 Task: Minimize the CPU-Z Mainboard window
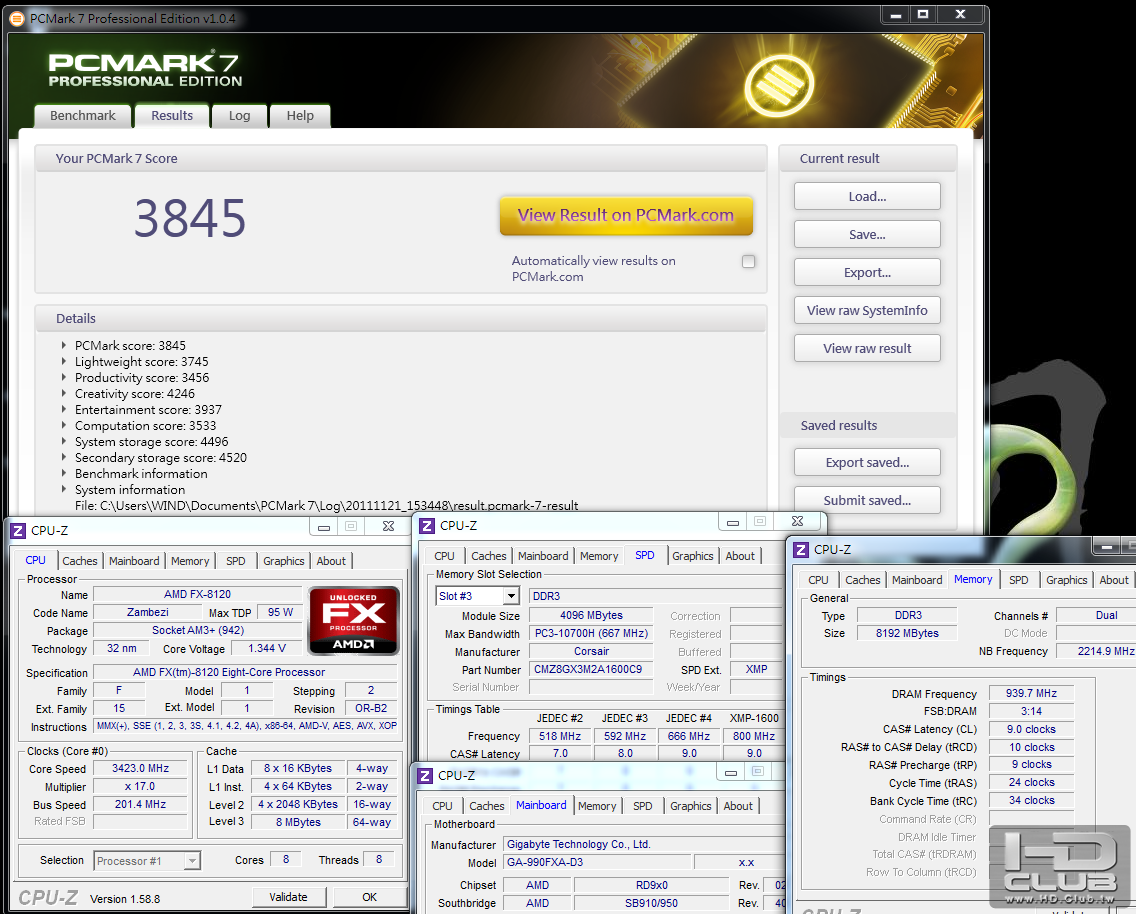click(731, 772)
